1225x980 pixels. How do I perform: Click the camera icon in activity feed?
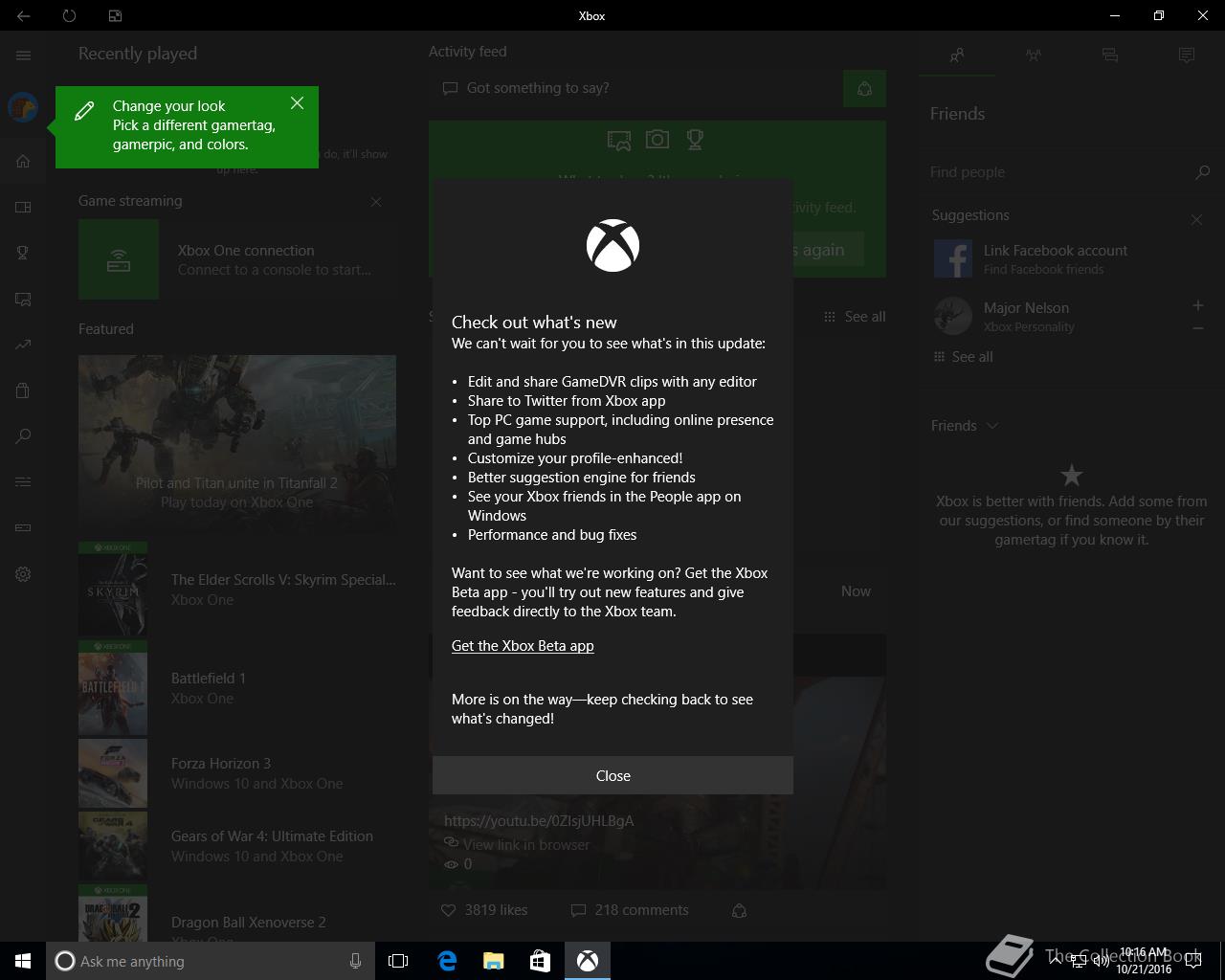657,140
